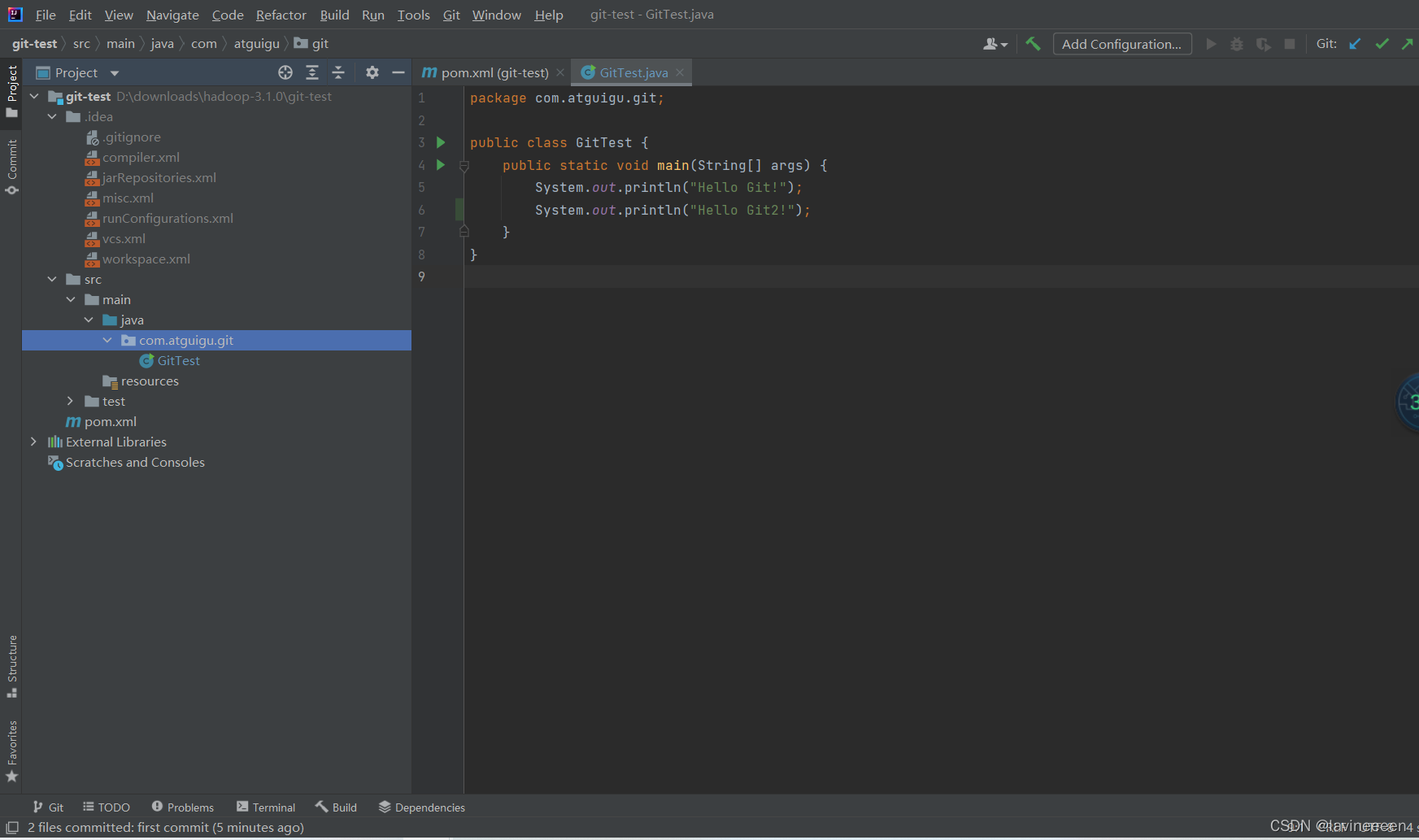Click Add Configuration... button
This screenshot has height=840, width=1419.
coord(1122,44)
